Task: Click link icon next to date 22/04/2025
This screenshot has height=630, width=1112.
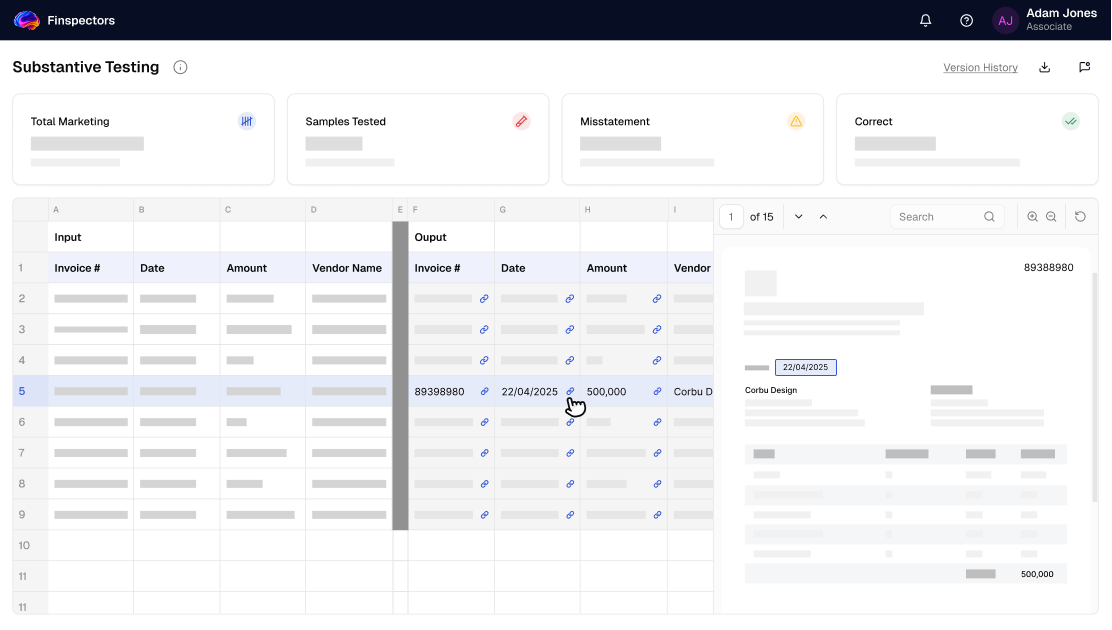Action: [x=570, y=392]
